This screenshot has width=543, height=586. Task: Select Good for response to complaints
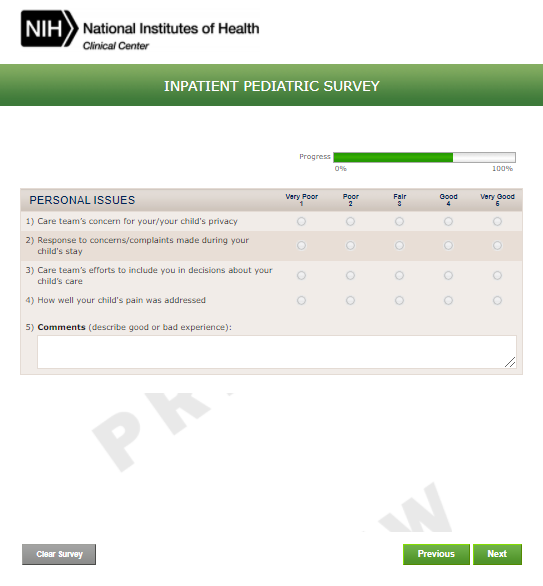pyautogui.click(x=448, y=246)
